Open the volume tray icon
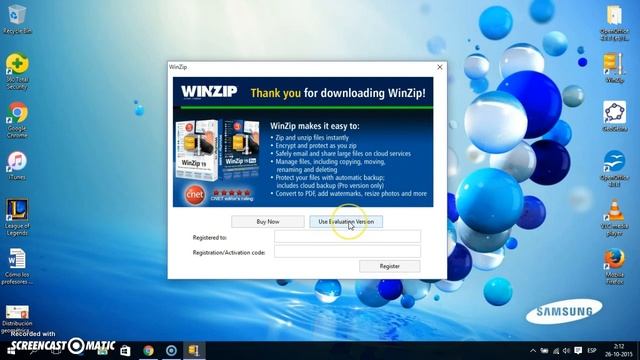This screenshot has height=360, width=640. click(x=566, y=351)
